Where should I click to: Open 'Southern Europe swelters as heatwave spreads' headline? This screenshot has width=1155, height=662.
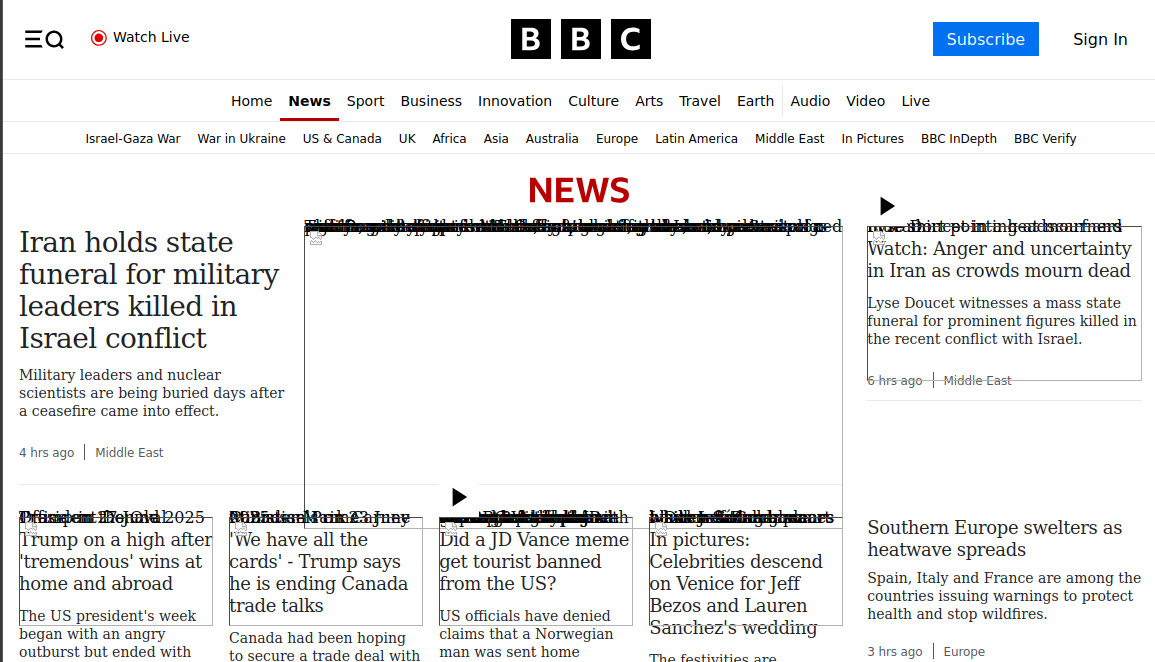[x=994, y=538]
